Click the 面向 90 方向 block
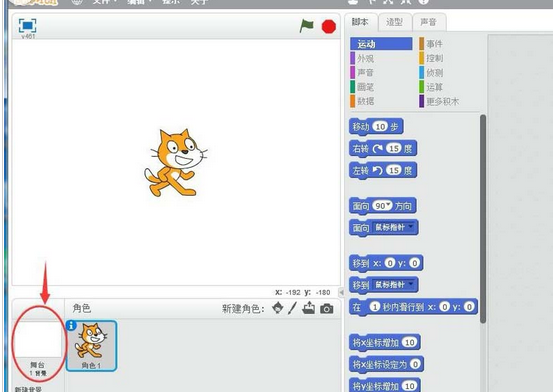Image resolution: width=553 pixels, height=392 pixels. click(x=383, y=206)
